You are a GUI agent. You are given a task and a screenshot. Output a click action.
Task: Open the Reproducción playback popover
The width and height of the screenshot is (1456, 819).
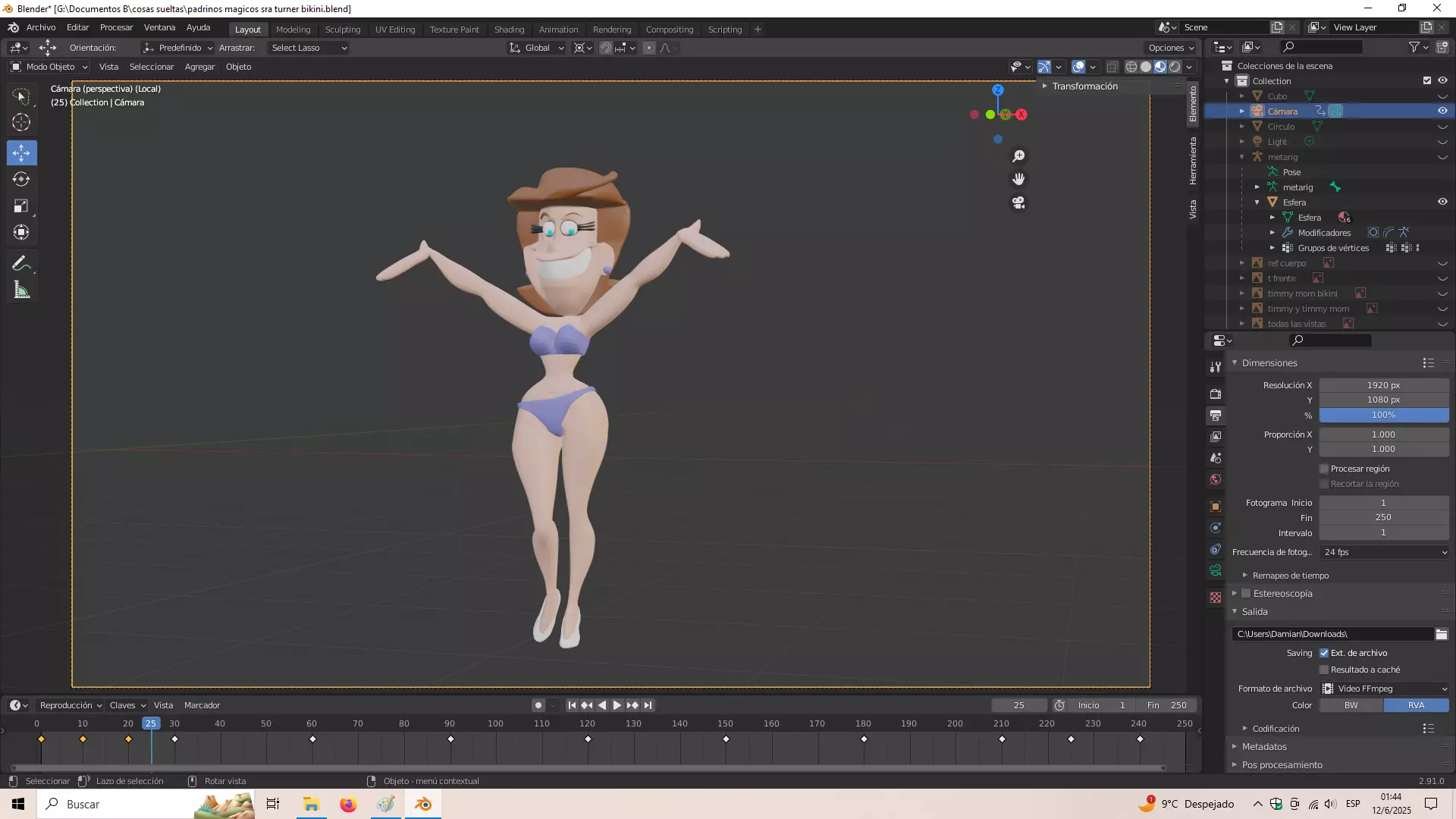(71, 705)
